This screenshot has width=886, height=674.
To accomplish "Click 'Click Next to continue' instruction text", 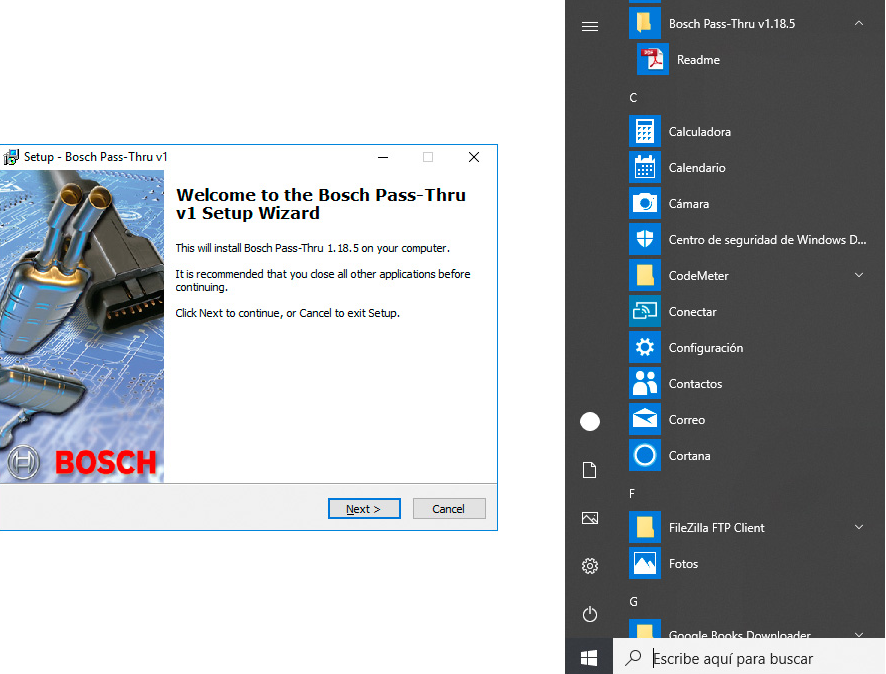I will [287, 313].
